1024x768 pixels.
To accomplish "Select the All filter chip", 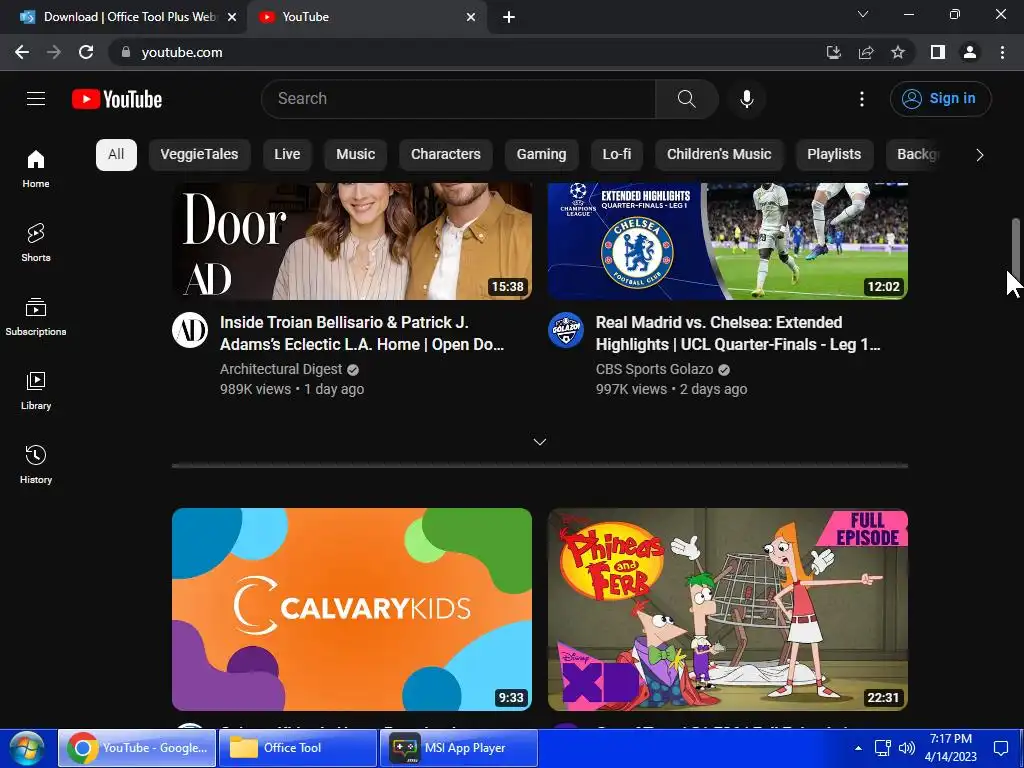I will (x=116, y=155).
